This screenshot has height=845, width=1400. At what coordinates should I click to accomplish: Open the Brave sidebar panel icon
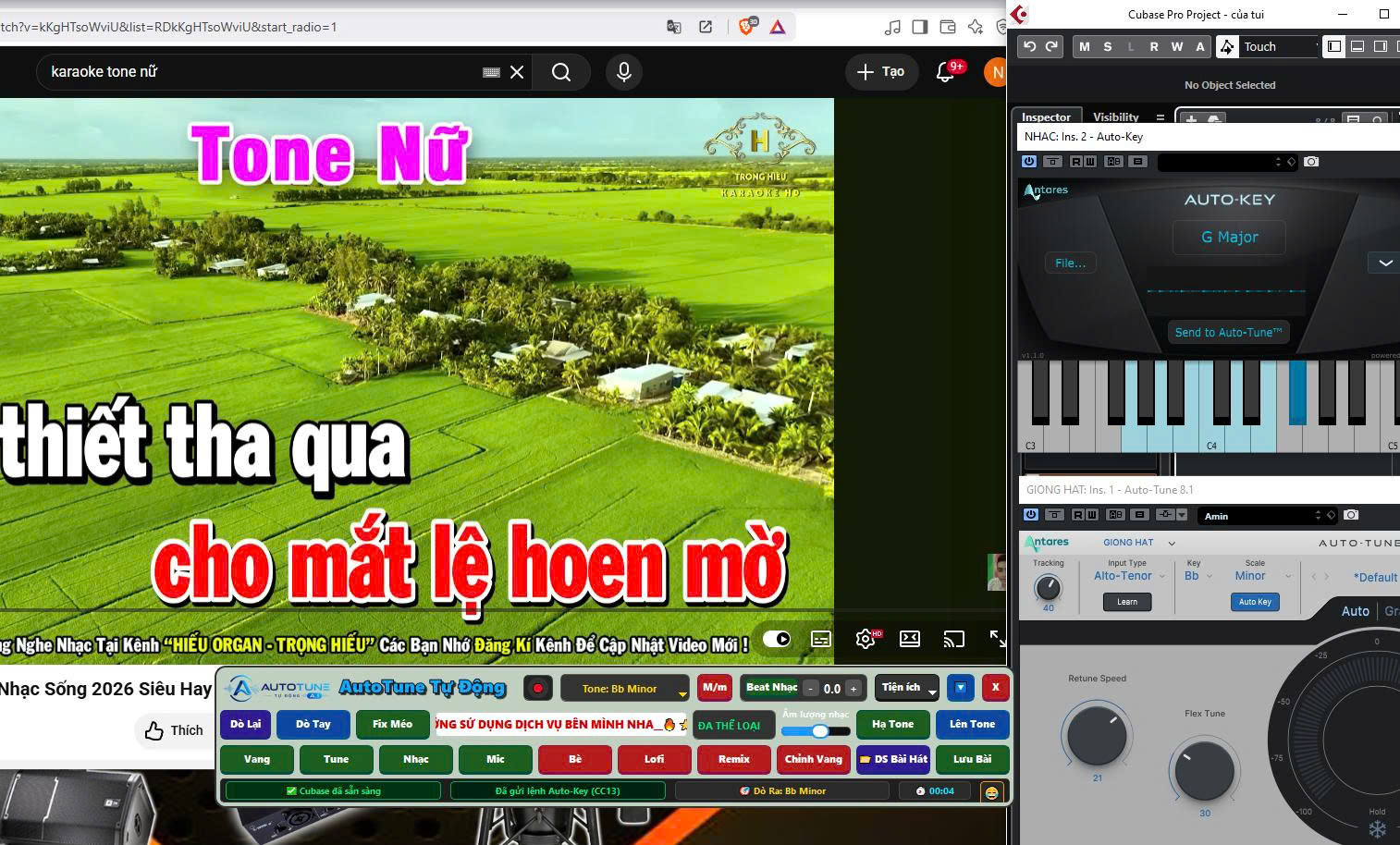(x=919, y=27)
